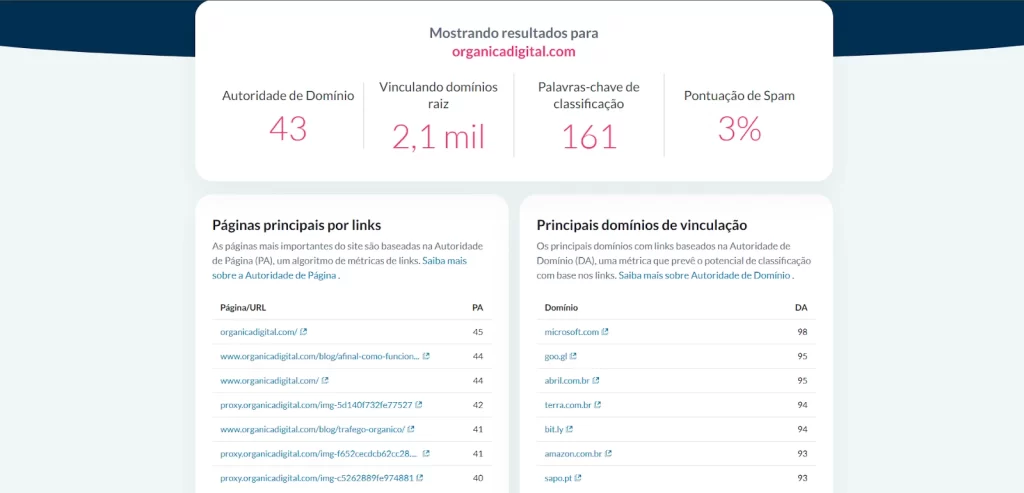Open external icon for img-5d140f732fe77527 URL
This screenshot has height=493, width=1024.
(x=419, y=405)
